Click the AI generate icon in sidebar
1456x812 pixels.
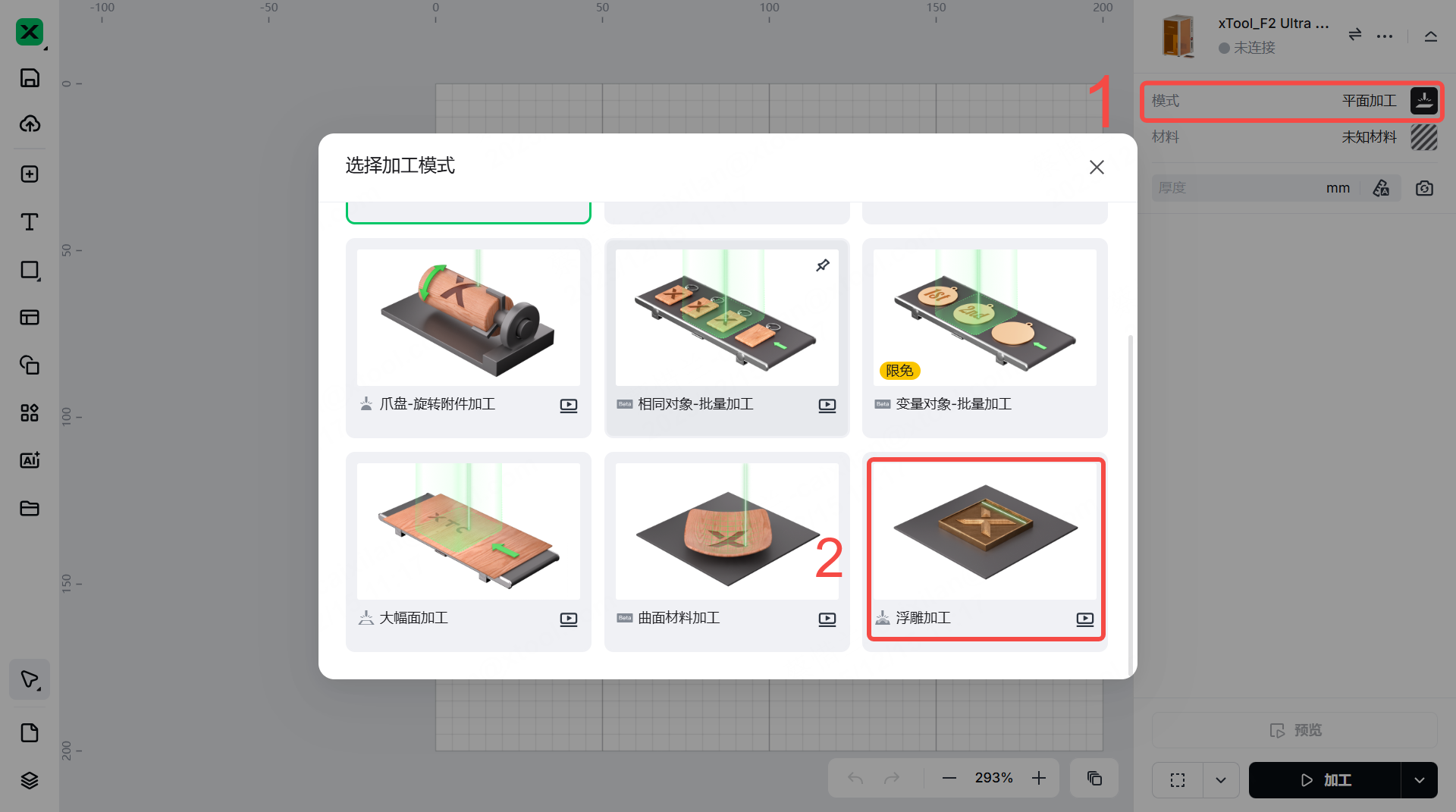[x=30, y=460]
